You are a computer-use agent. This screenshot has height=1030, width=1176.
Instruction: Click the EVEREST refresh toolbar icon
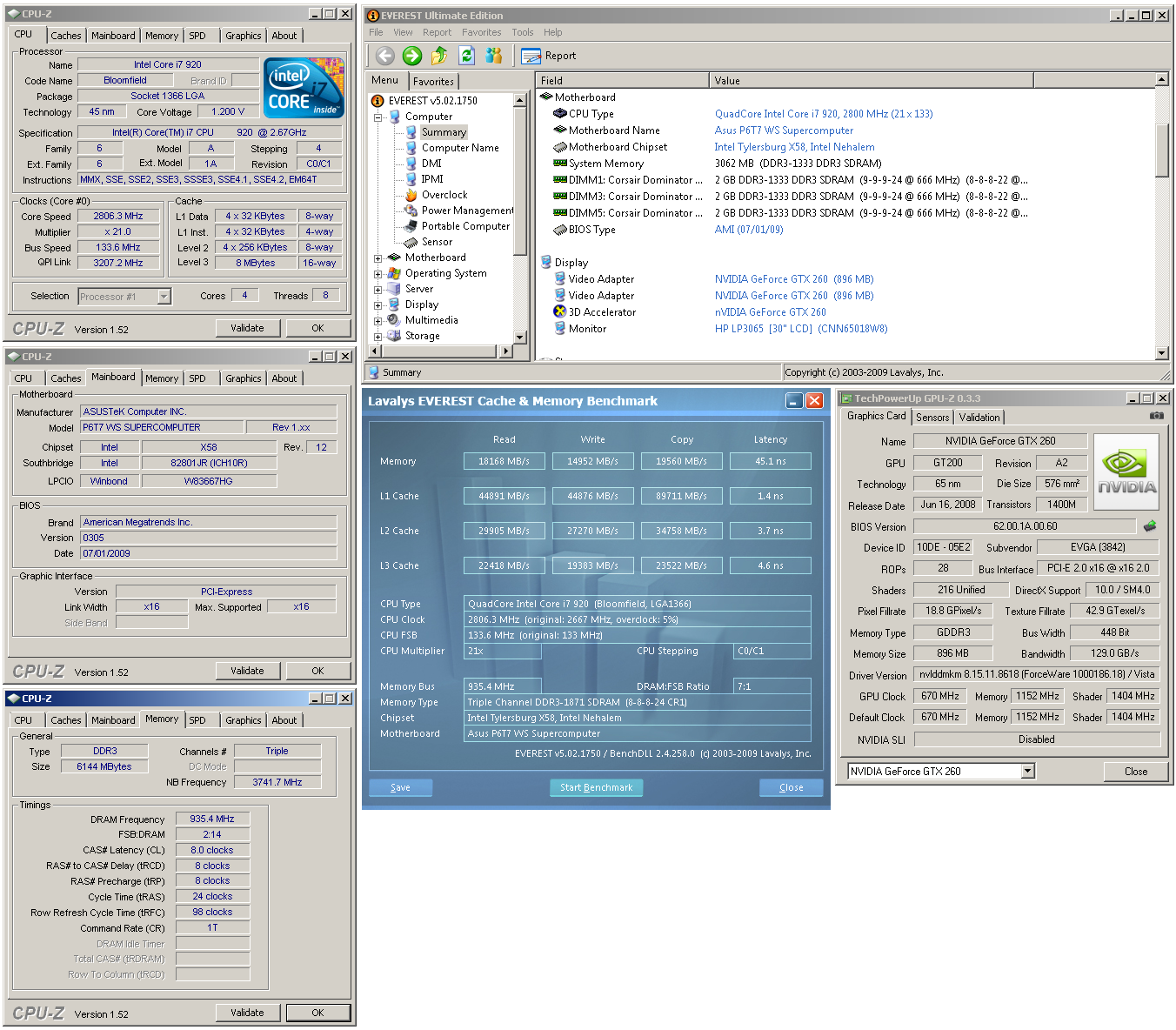(x=467, y=56)
